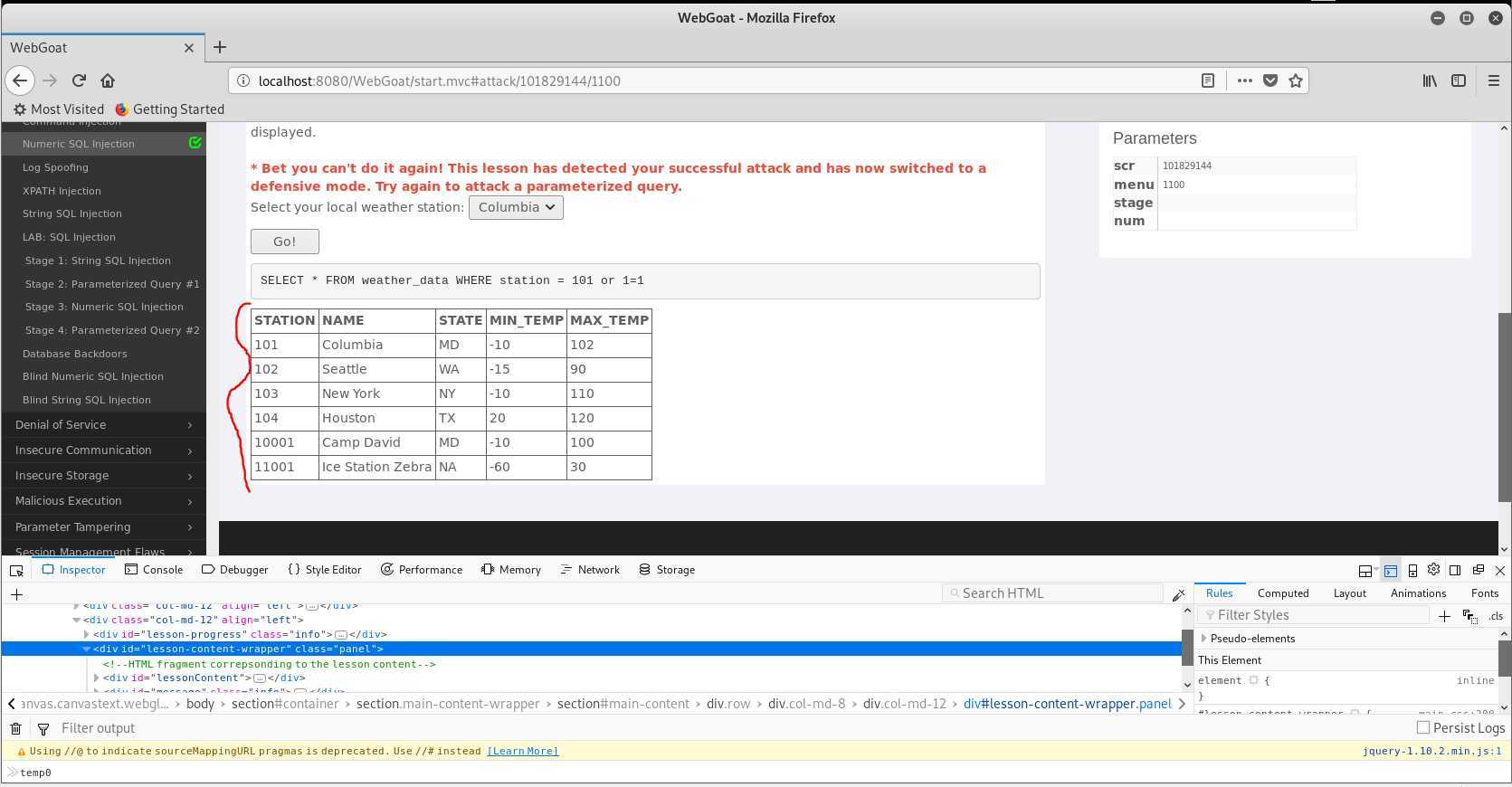Add new CSS rule
This screenshot has height=787, width=1512.
click(1444, 616)
